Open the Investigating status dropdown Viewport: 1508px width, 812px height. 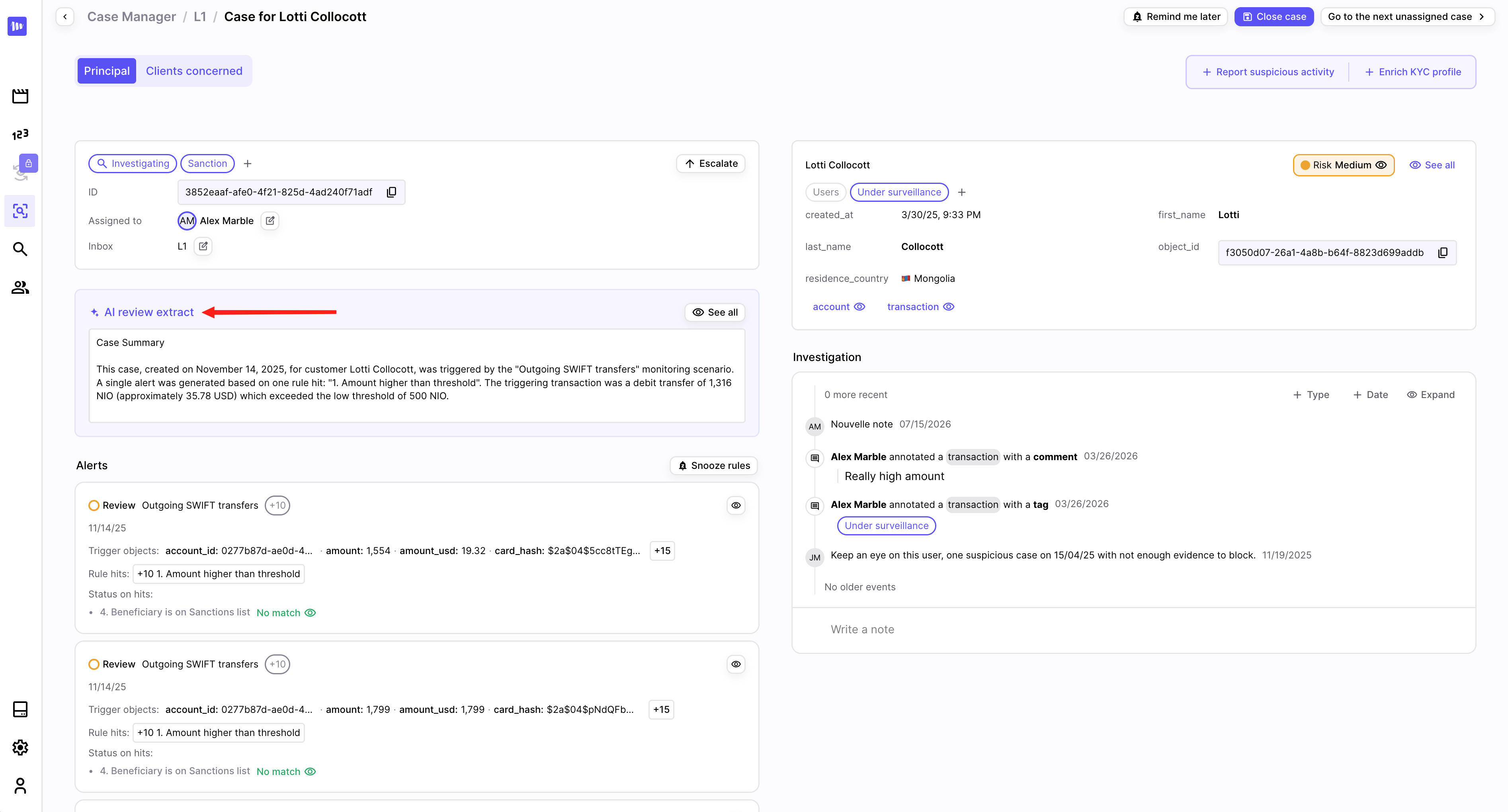pyautogui.click(x=132, y=163)
